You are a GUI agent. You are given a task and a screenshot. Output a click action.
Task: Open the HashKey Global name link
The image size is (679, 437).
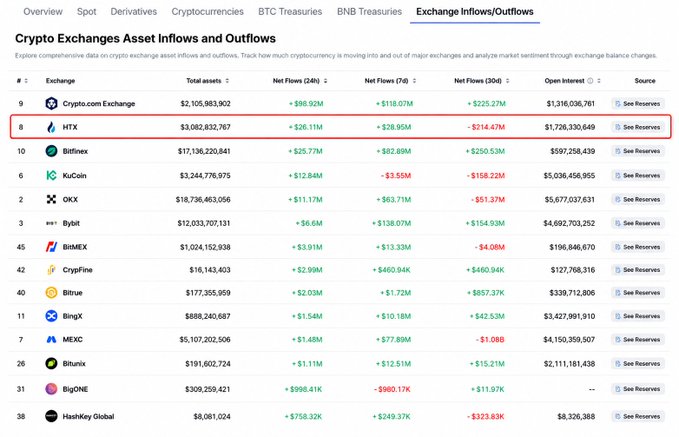[88, 416]
